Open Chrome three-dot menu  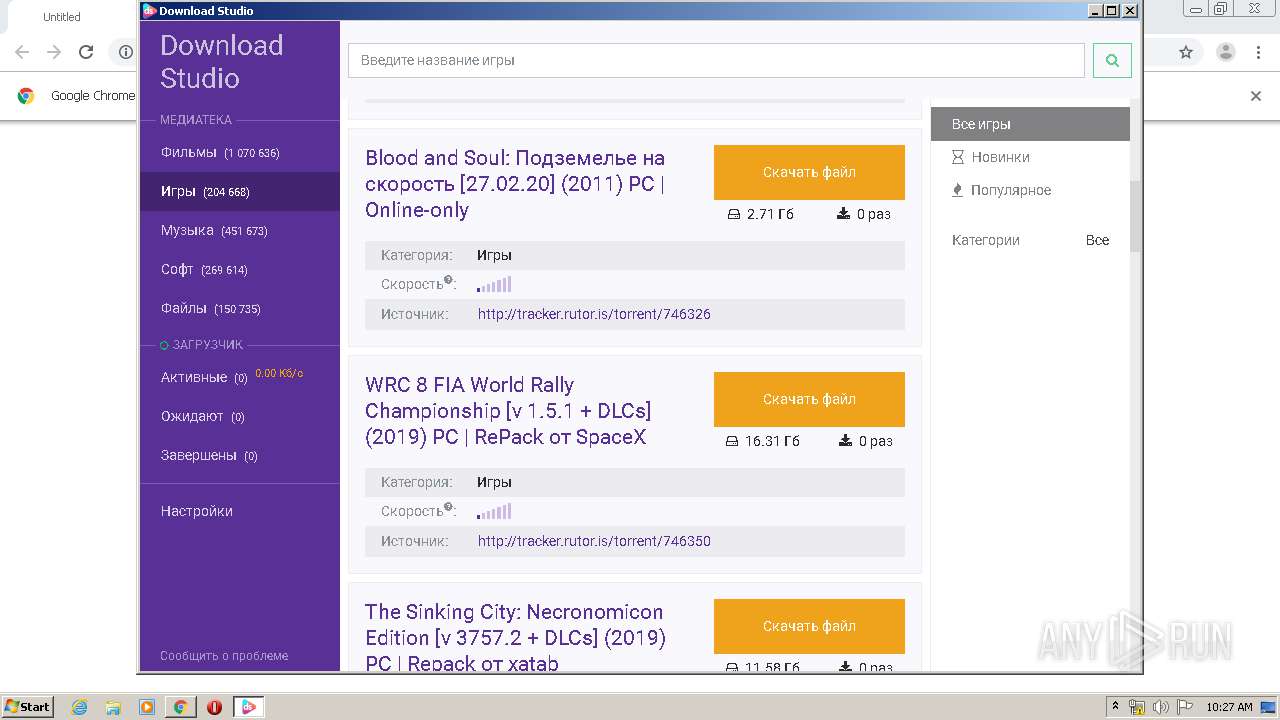(1259, 52)
